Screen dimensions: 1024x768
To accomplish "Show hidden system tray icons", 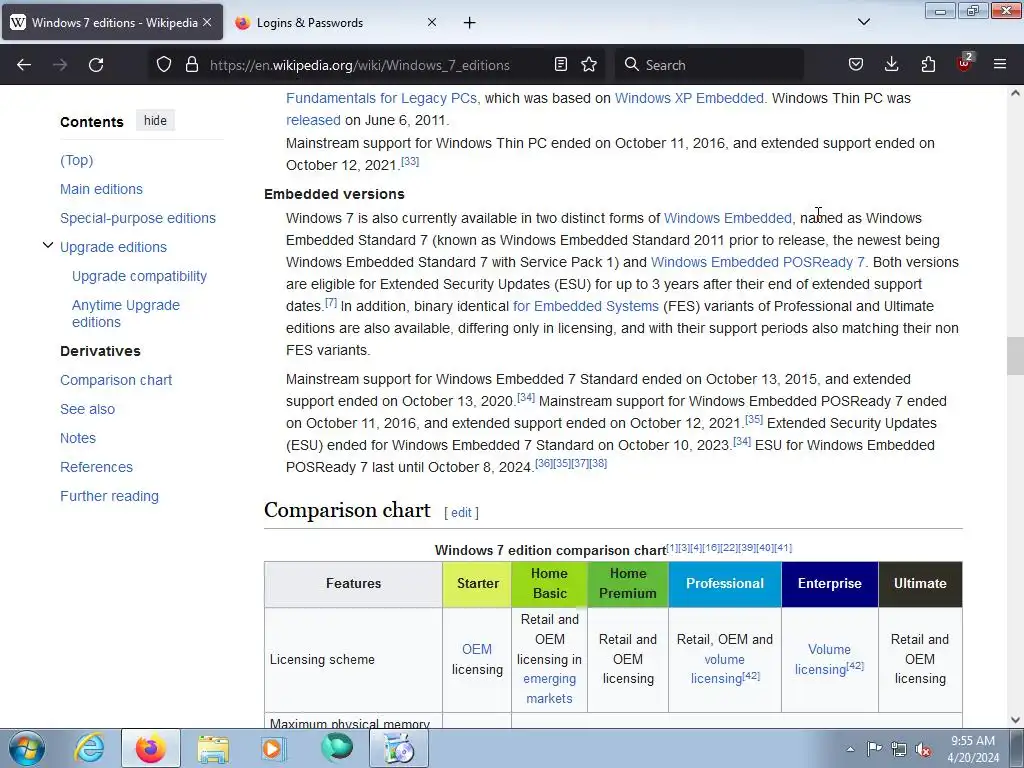I will pos(850,749).
